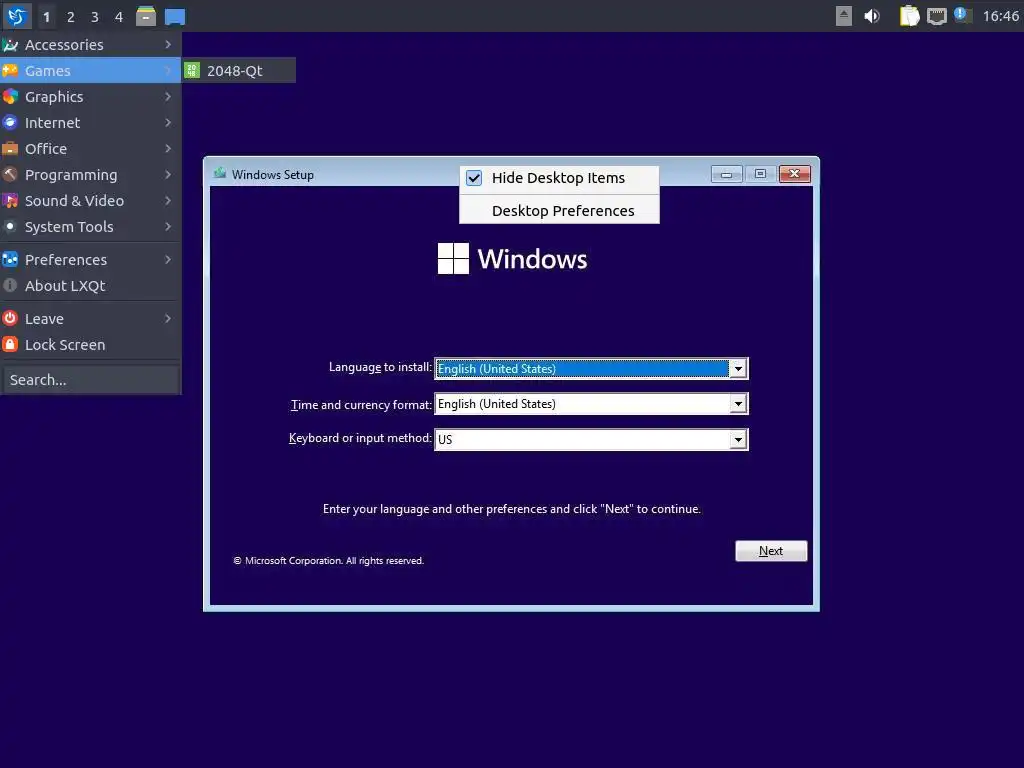The height and width of the screenshot is (768, 1024).
Task: Click the Graphics category icon
Action: point(10,97)
